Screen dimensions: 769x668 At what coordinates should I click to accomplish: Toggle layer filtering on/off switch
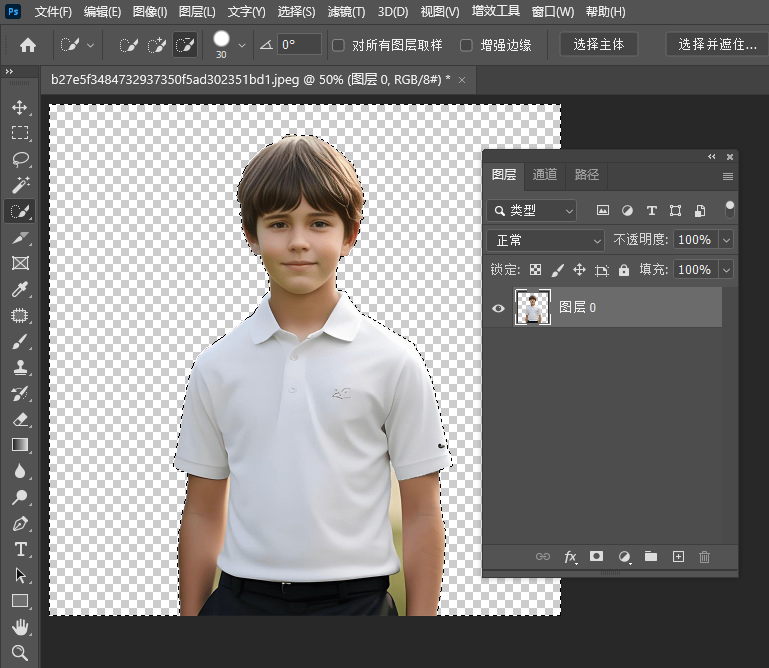point(730,210)
